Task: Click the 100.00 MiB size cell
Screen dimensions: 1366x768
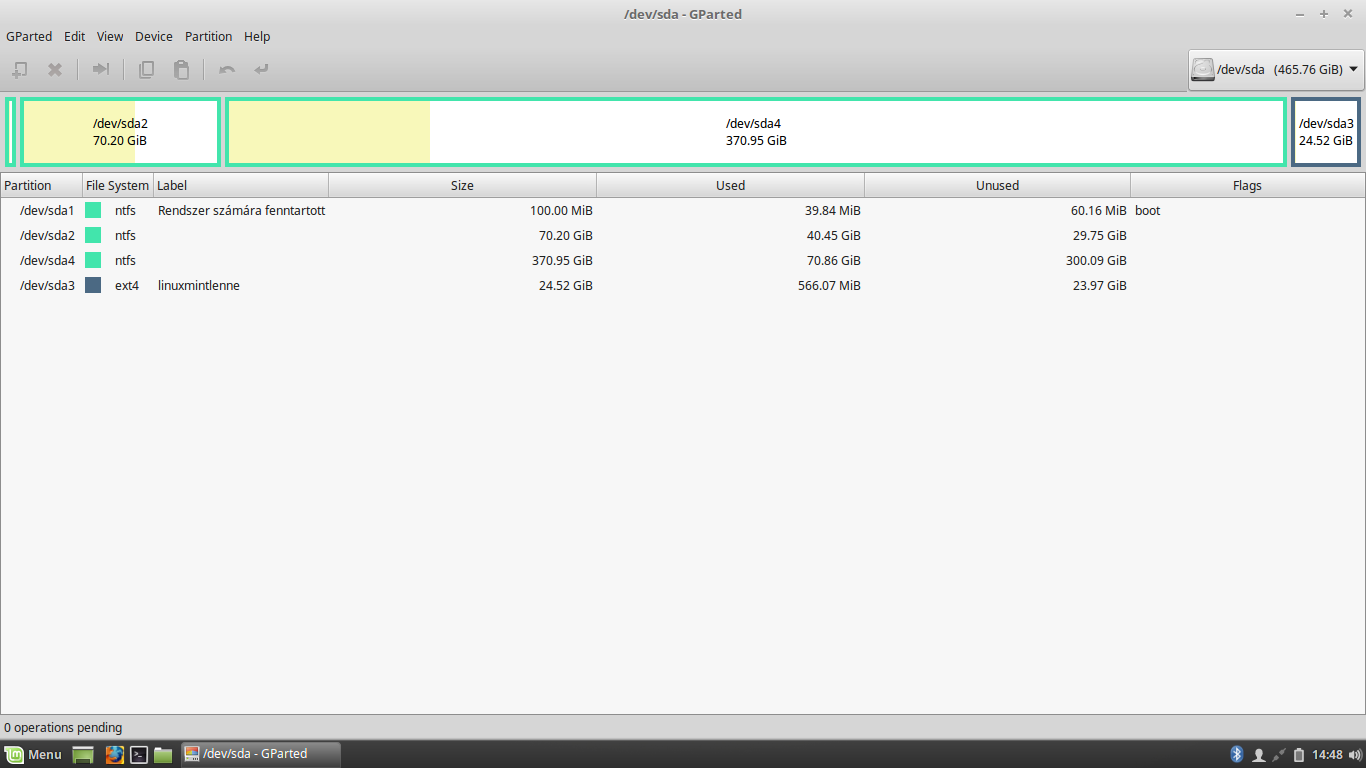Action: [561, 211]
